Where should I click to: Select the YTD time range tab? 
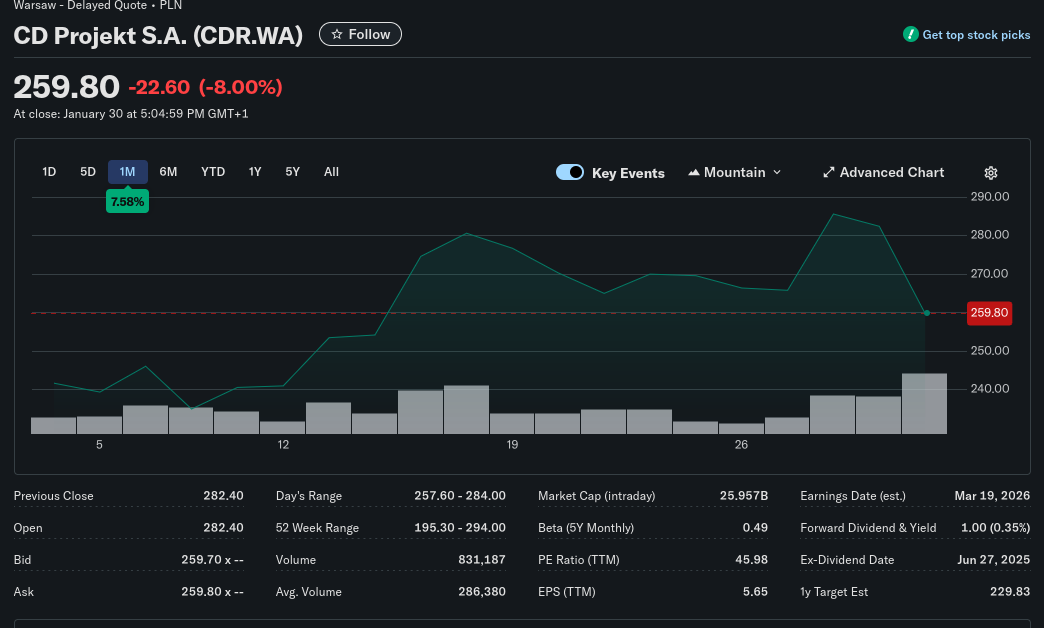click(213, 172)
